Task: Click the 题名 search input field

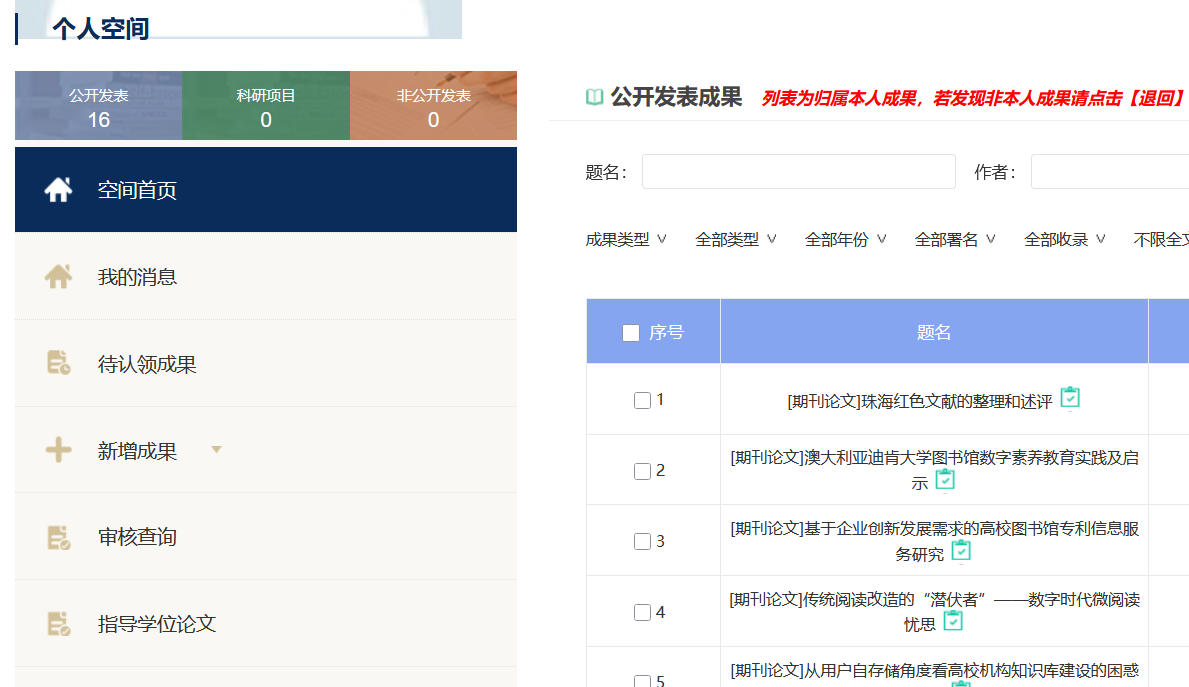Action: point(798,172)
